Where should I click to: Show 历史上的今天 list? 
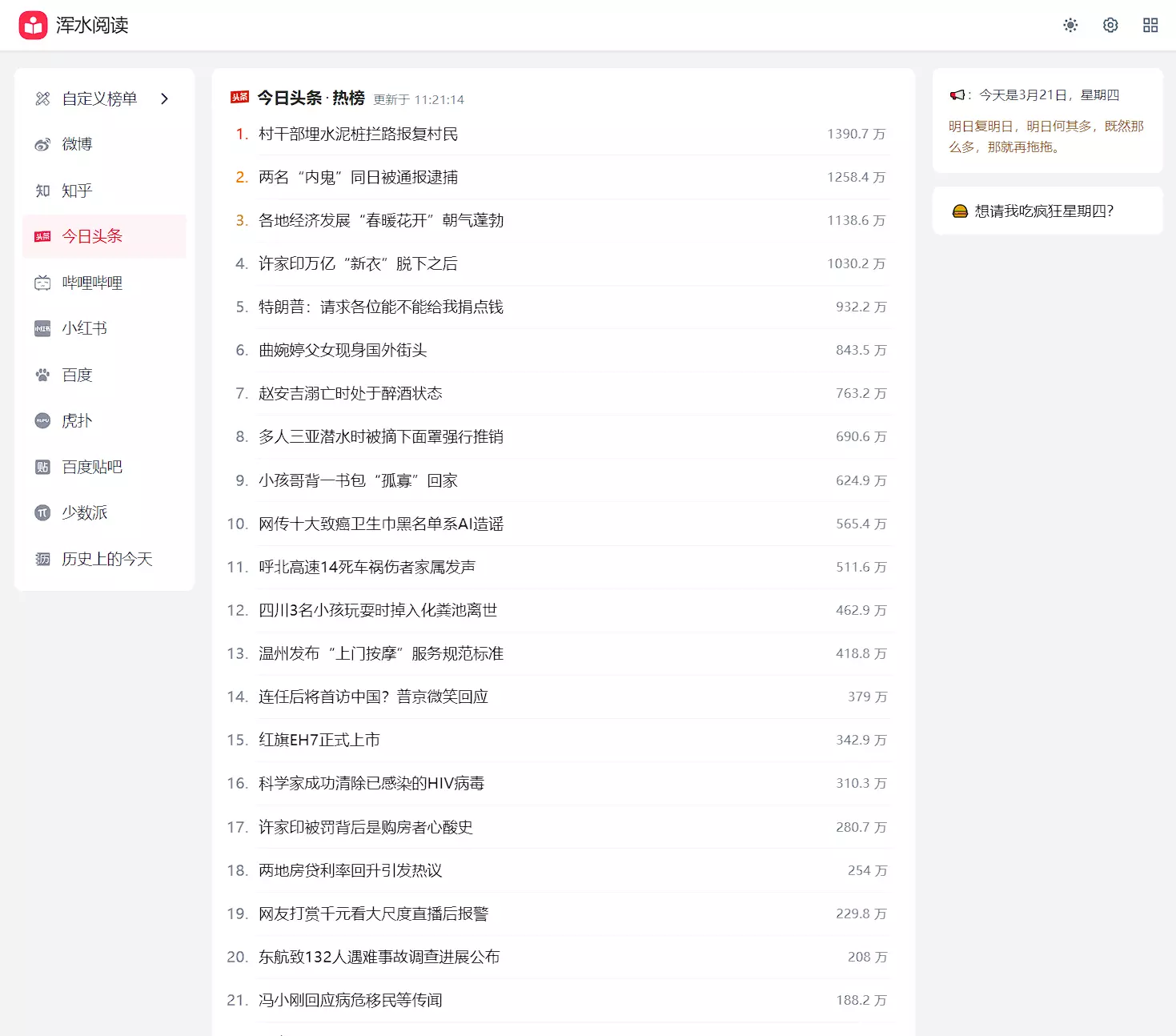point(106,559)
